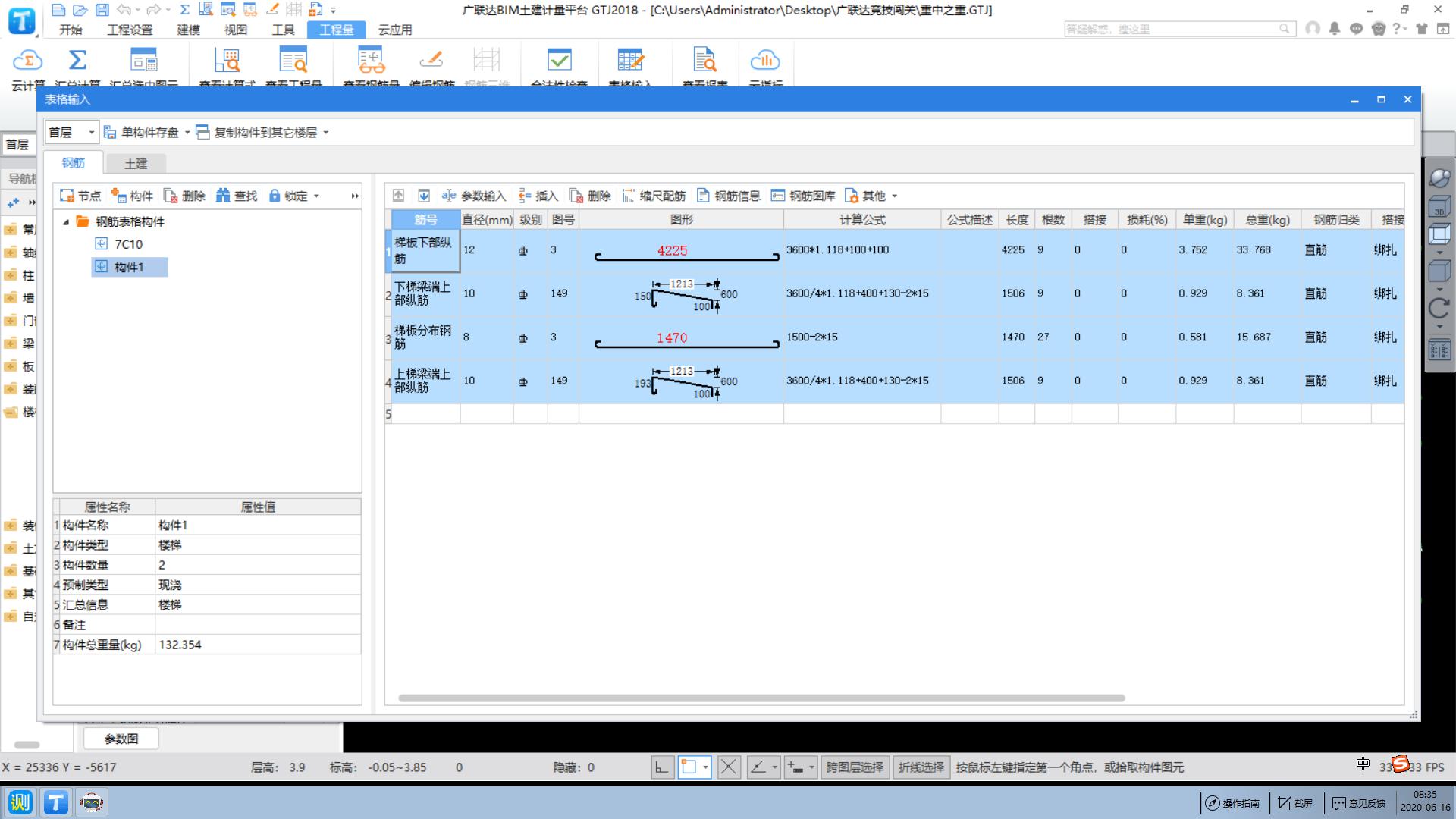Screen dimensions: 1456x819
Task: Click 钢筋 tab in panel
Action: (76, 163)
